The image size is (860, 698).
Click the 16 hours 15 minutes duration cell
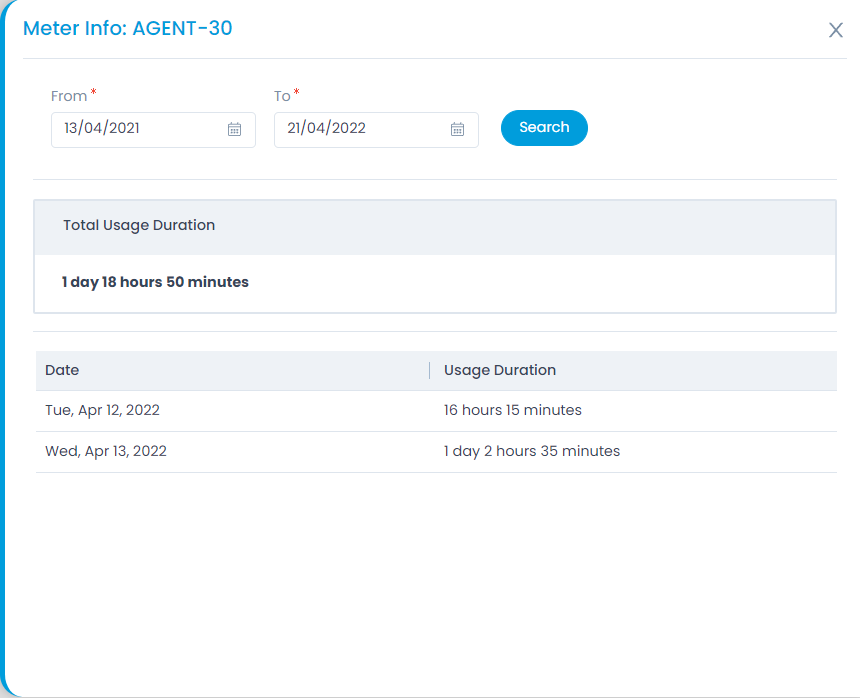(513, 410)
